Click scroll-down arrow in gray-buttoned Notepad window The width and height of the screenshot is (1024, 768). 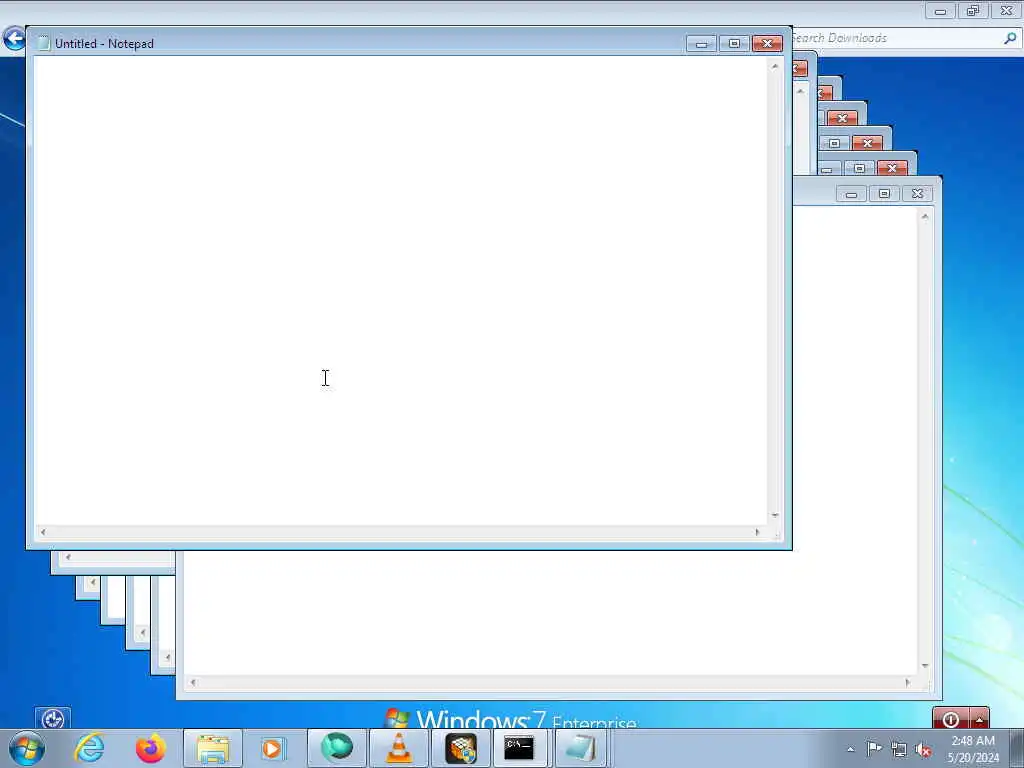coord(925,665)
